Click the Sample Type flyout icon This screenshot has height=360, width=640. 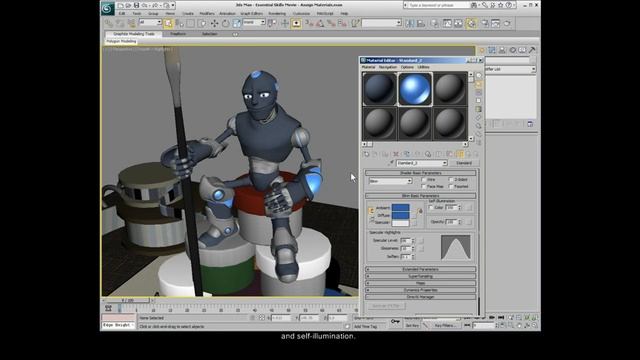[x=479, y=76]
